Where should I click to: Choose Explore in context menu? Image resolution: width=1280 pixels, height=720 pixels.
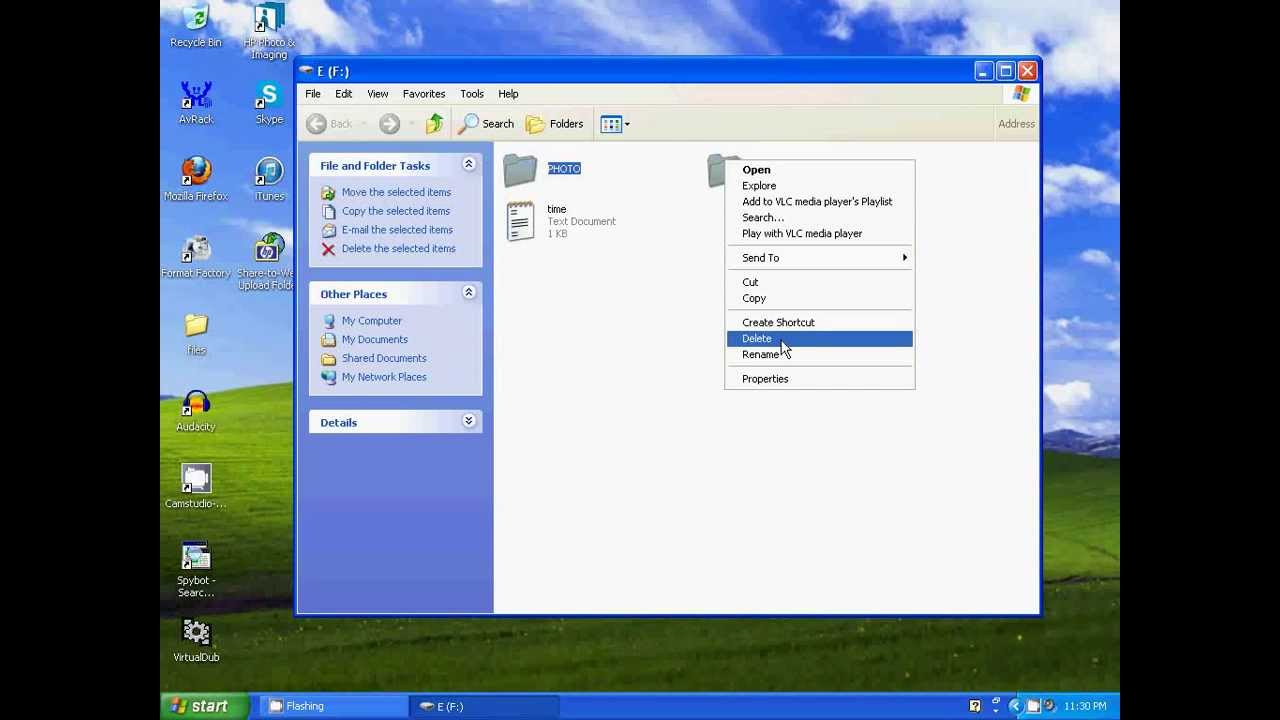pos(819,186)
